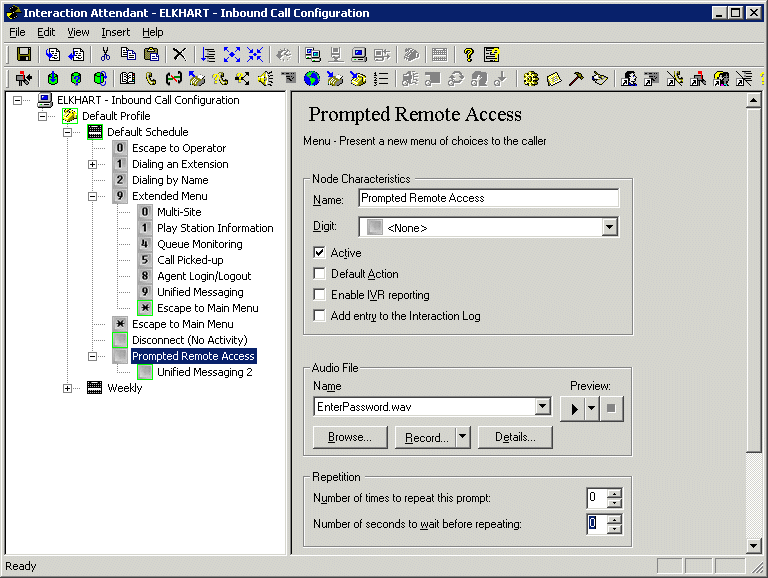Click the yellow question mark Help icon
The height and width of the screenshot is (578, 768).
tap(468, 54)
